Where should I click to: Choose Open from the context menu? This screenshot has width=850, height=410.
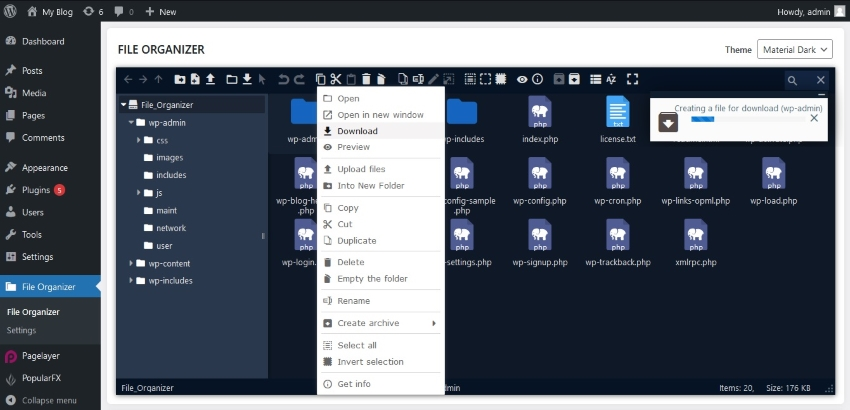click(x=381, y=98)
